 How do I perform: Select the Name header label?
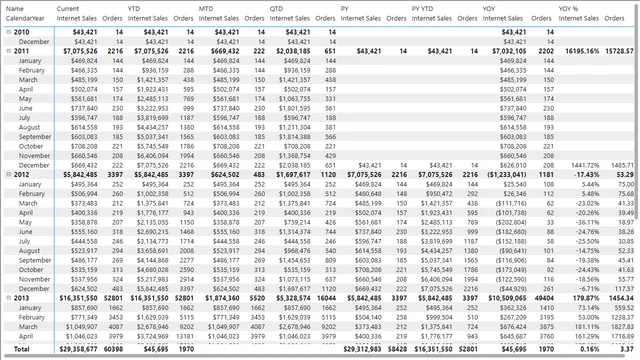(15, 9)
